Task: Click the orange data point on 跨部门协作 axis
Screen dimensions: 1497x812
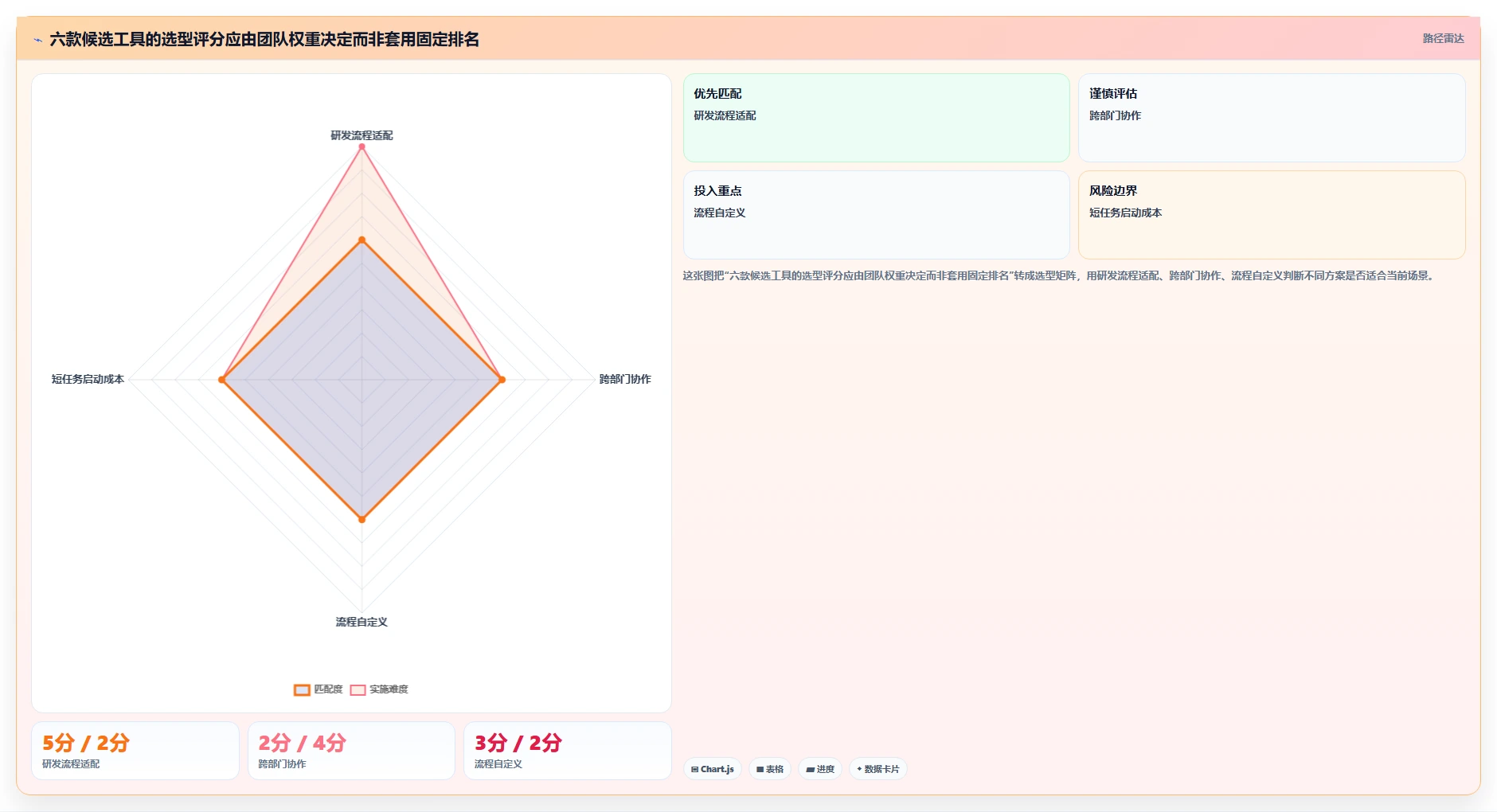Action: point(502,380)
